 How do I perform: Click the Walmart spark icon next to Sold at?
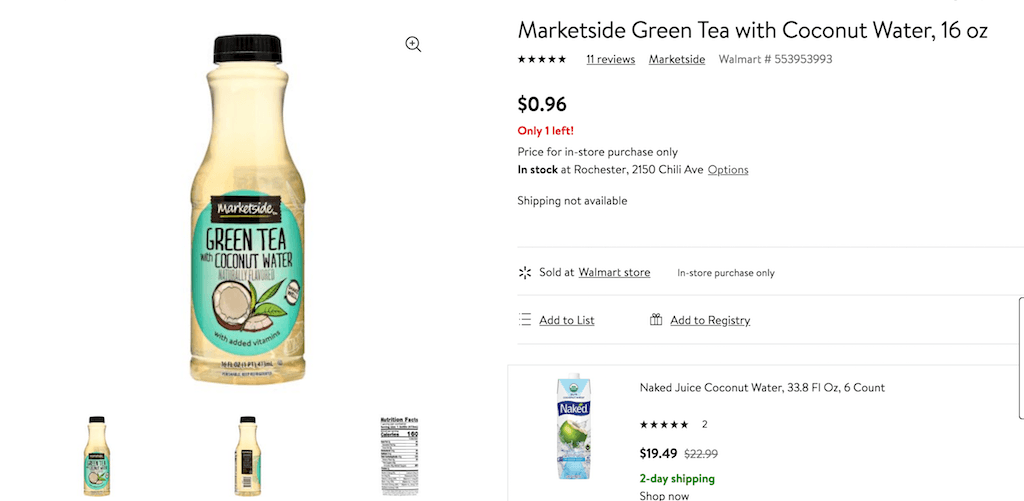(525, 272)
